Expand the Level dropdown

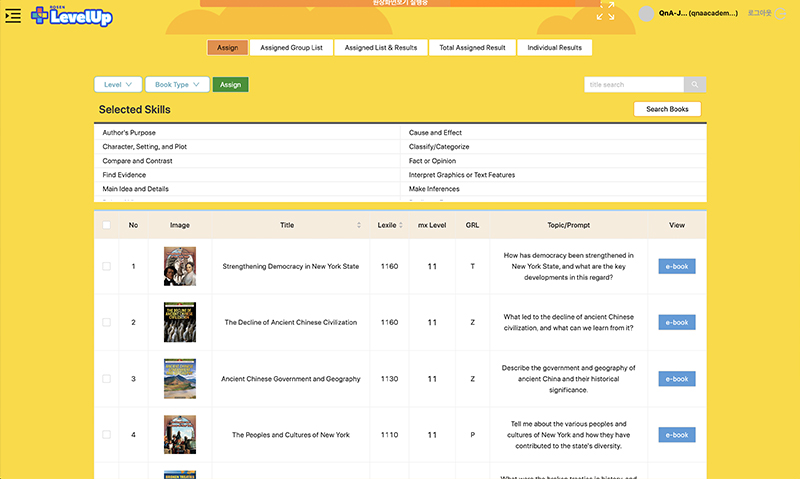(x=117, y=85)
